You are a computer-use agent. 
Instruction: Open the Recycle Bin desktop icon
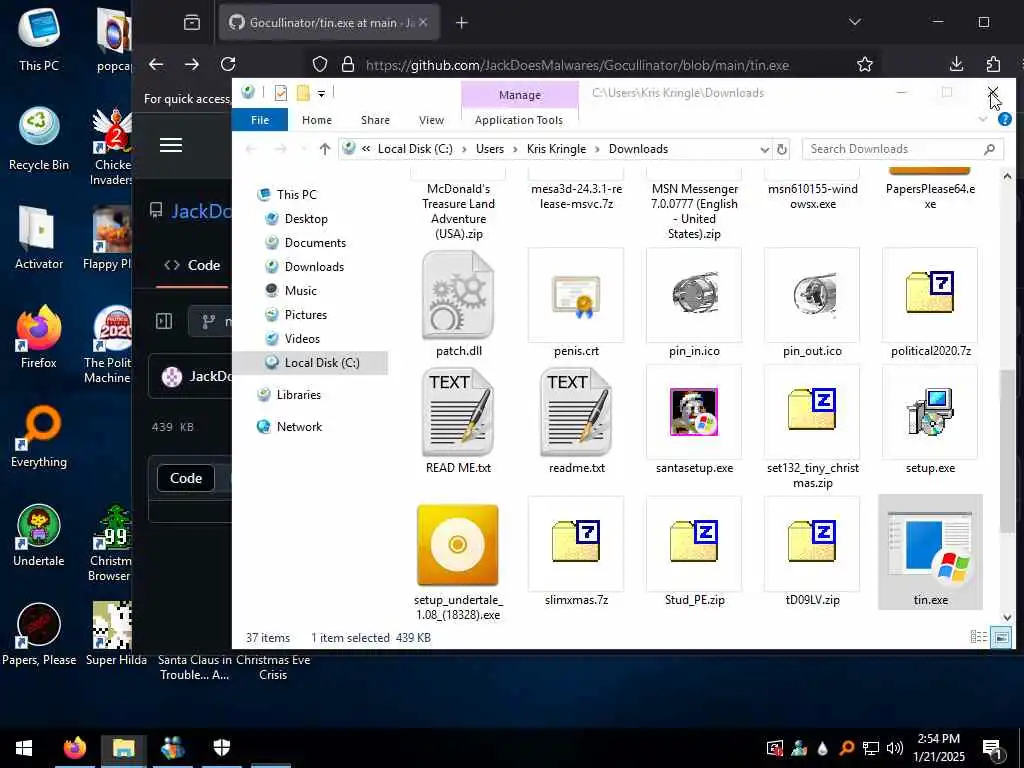point(39,140)
